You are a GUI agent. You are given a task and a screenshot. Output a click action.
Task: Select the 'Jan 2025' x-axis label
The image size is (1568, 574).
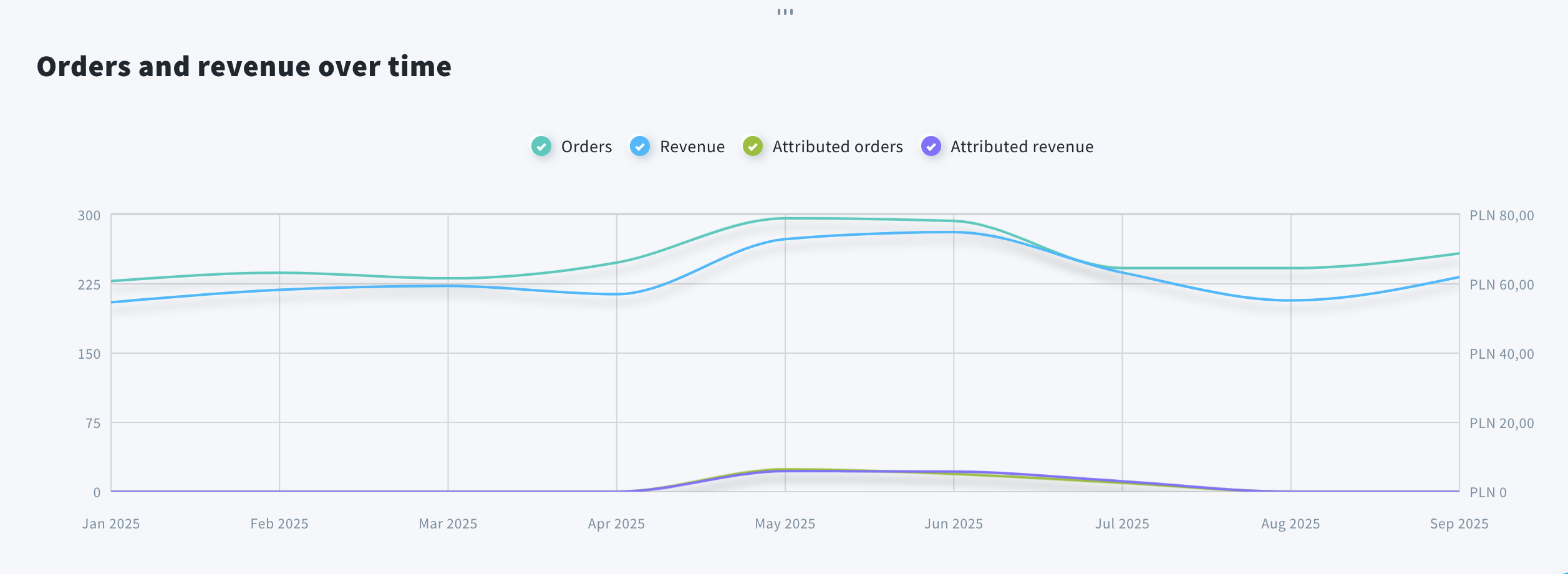tap(111, 523)
